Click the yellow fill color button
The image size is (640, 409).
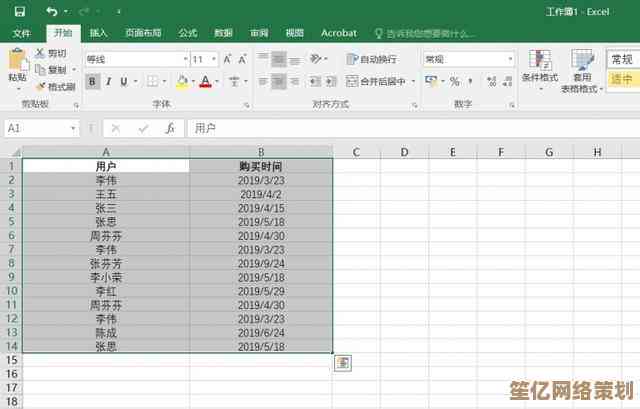[x=182, y=81]
